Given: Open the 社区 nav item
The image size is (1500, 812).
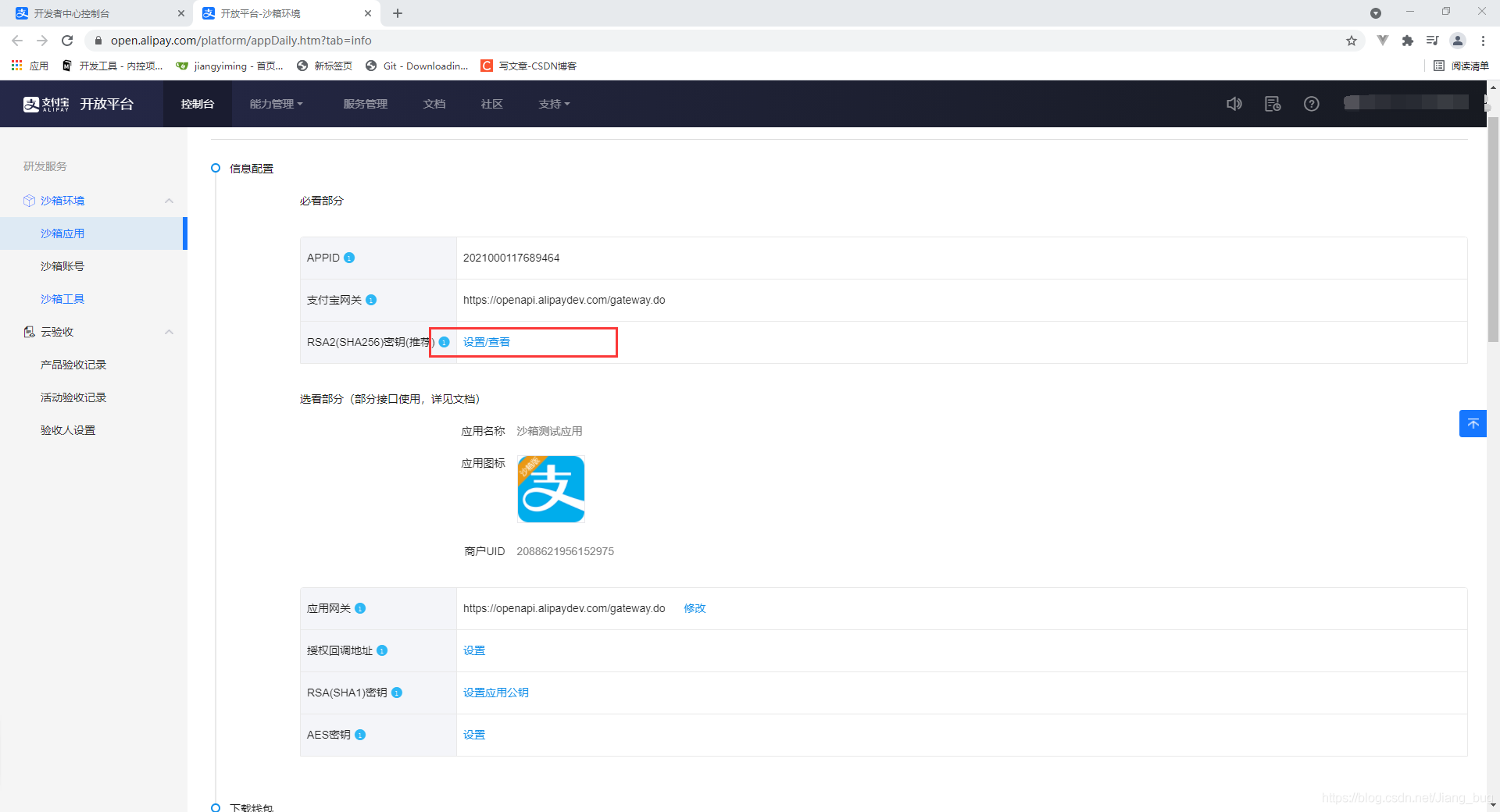Looking at the screenshot, I should pyautogui.click(x=492, y=104).
